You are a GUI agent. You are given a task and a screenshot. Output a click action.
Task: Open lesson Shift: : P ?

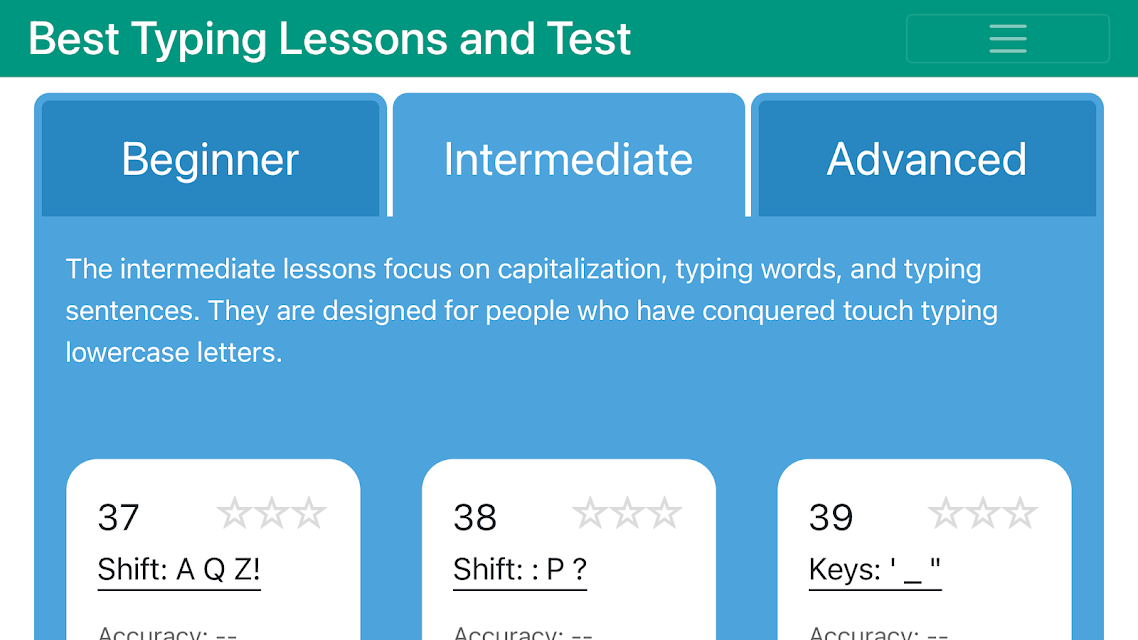coord(520,570)
